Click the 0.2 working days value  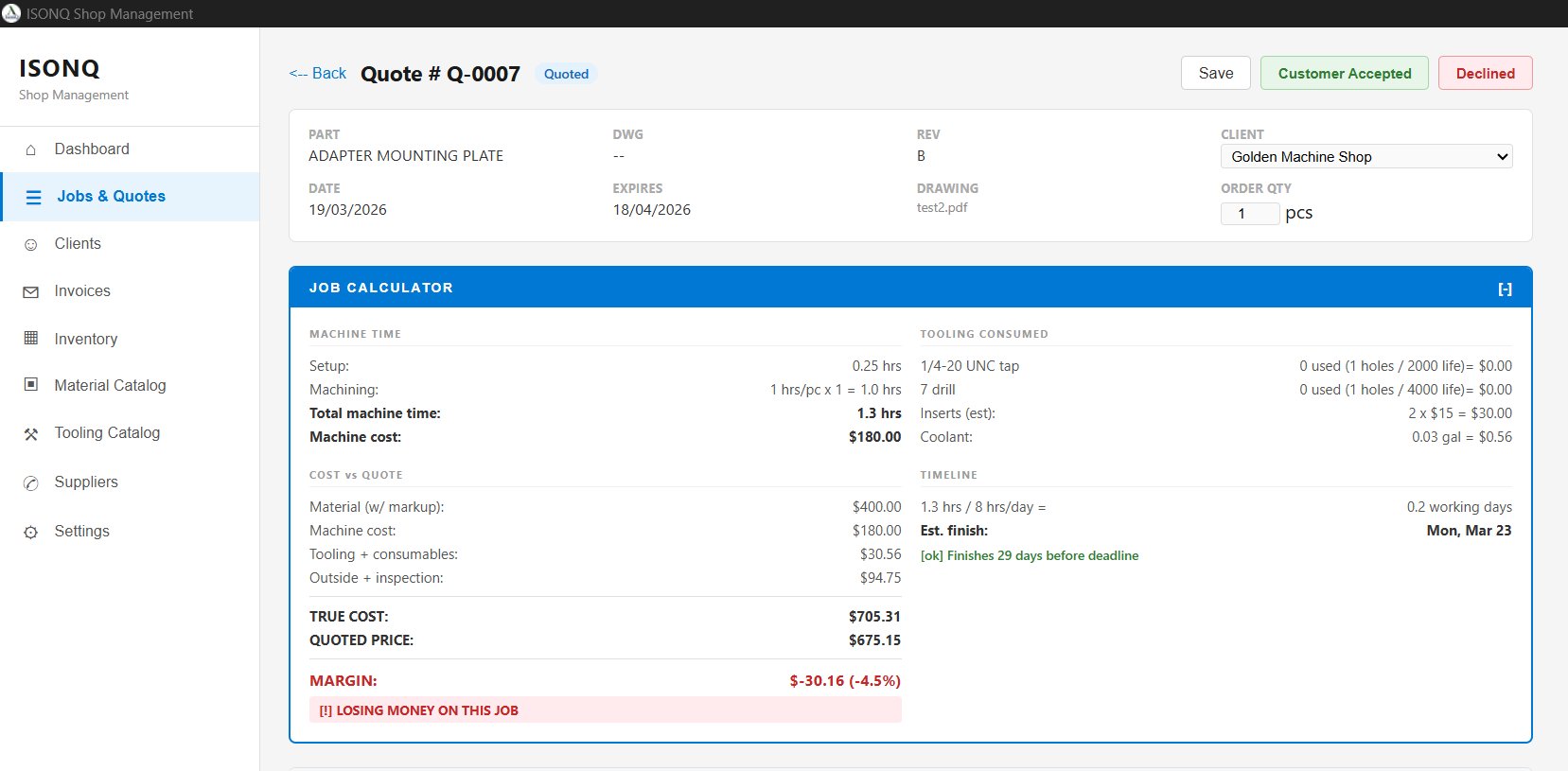coord(1459,507)
